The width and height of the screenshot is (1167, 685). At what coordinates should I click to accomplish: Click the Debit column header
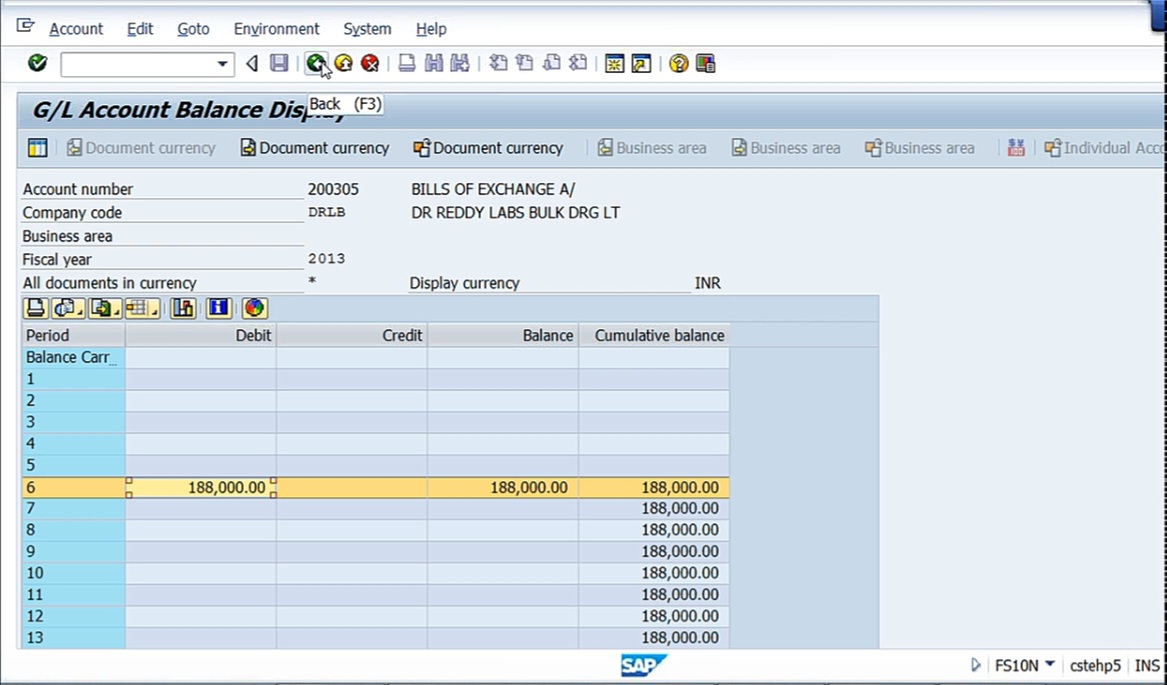point(201,336)
